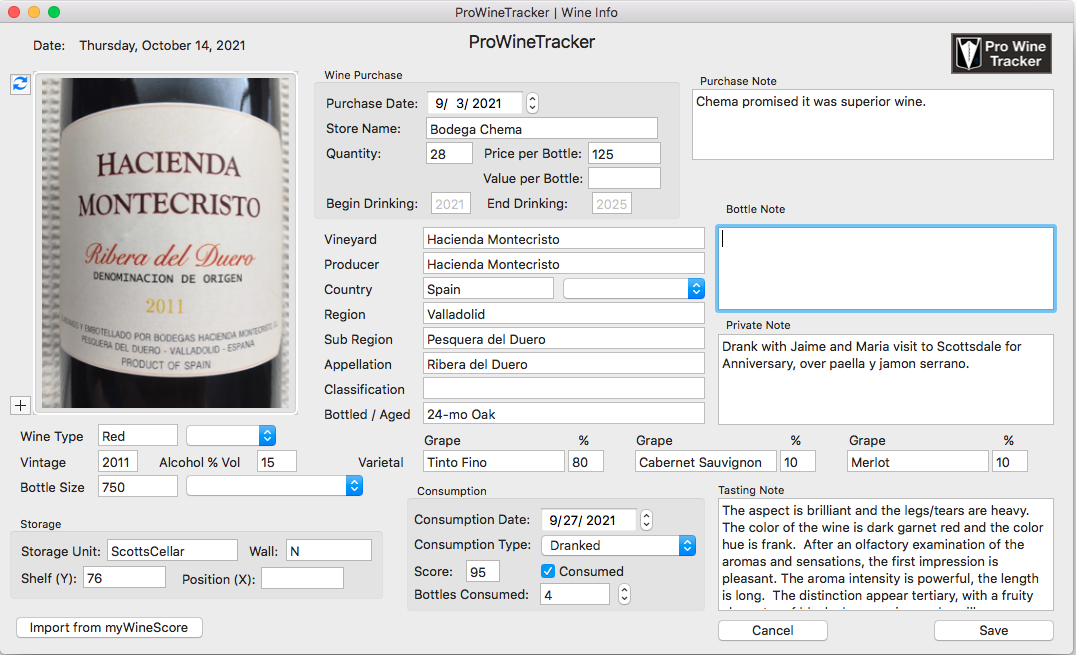Refresh the wine label image
Viewport: 1076px width, 655px height.
pyautogui.click(x=20, y=84)
